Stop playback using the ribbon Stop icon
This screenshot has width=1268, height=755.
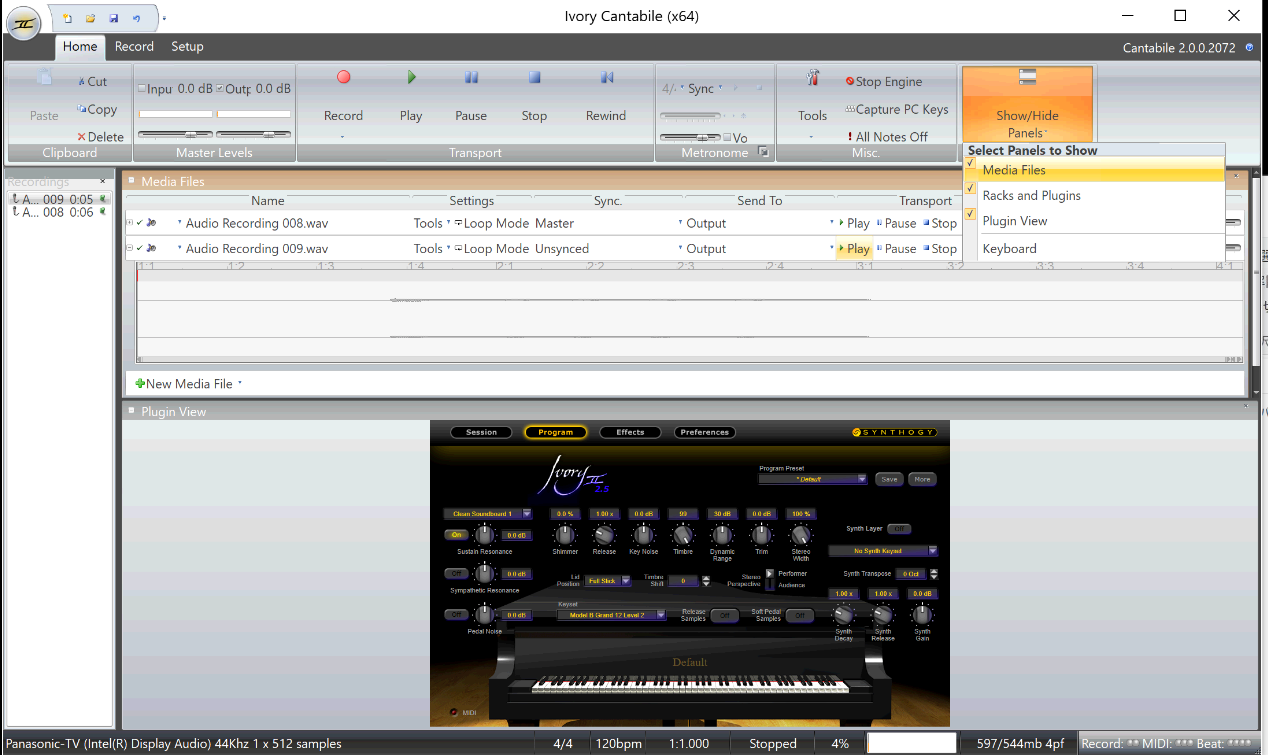click(534, 77)
